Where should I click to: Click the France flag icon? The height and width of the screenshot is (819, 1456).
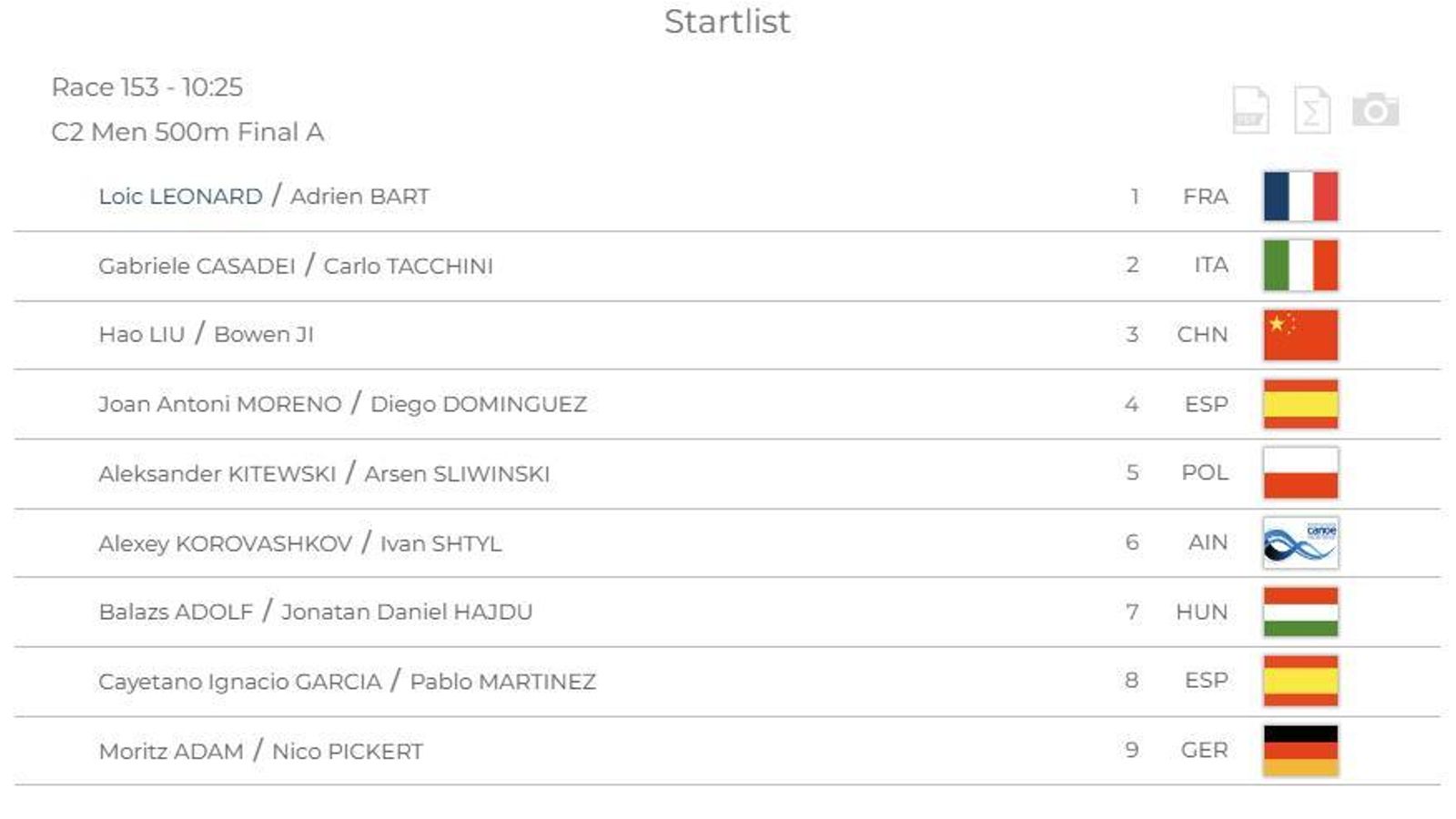[1300, 197]
